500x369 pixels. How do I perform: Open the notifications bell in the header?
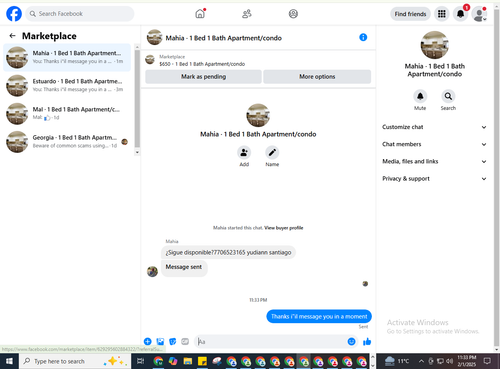pos(460,14)
